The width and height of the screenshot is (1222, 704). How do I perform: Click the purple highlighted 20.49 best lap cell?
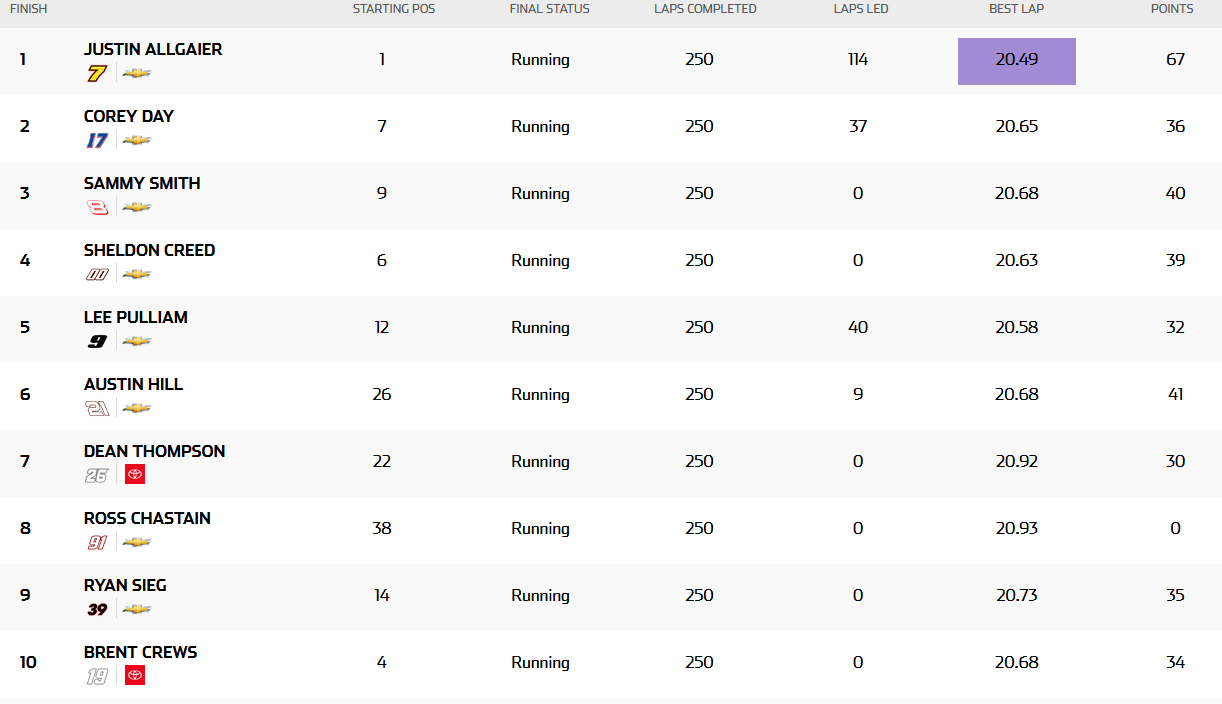pos(1017,61)
